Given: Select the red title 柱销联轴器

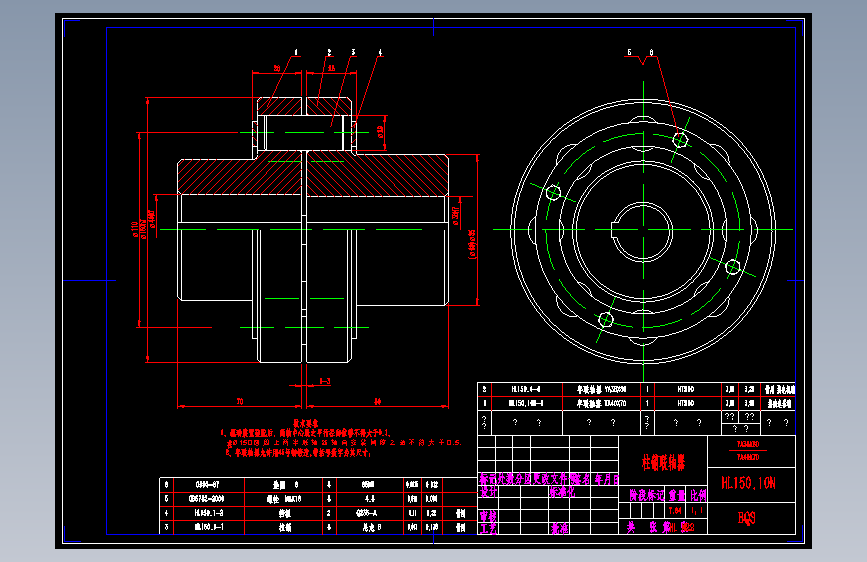Looking at the screenshot, I should pos(663,462).
